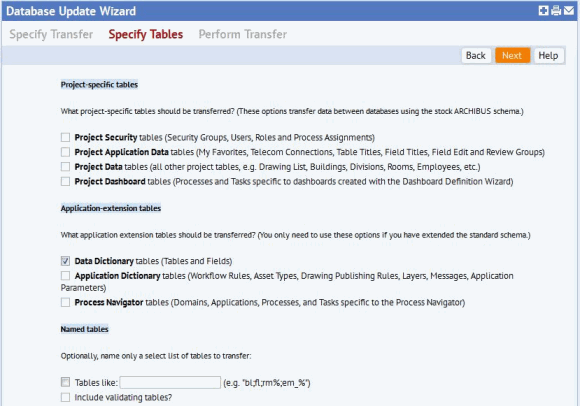
Task: Open Help for the wizard
Action: click(x=549, y=55)
